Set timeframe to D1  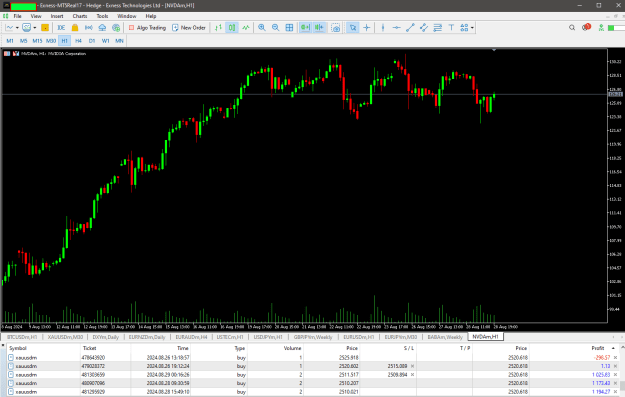92,41
